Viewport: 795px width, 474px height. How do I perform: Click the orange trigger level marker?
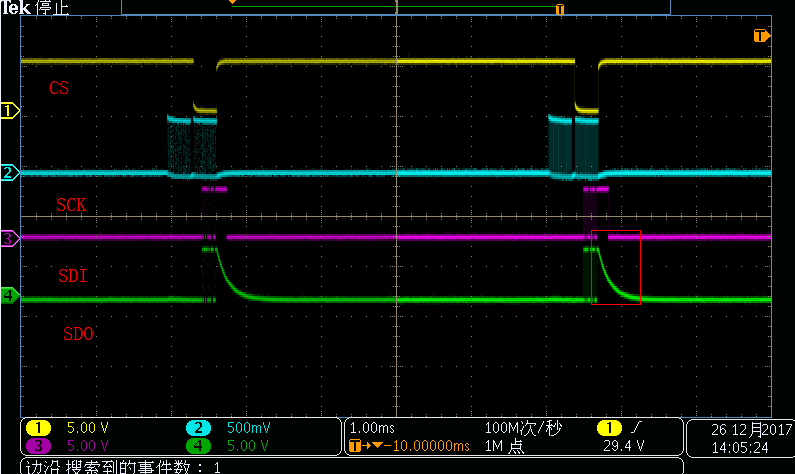point(762,35)
